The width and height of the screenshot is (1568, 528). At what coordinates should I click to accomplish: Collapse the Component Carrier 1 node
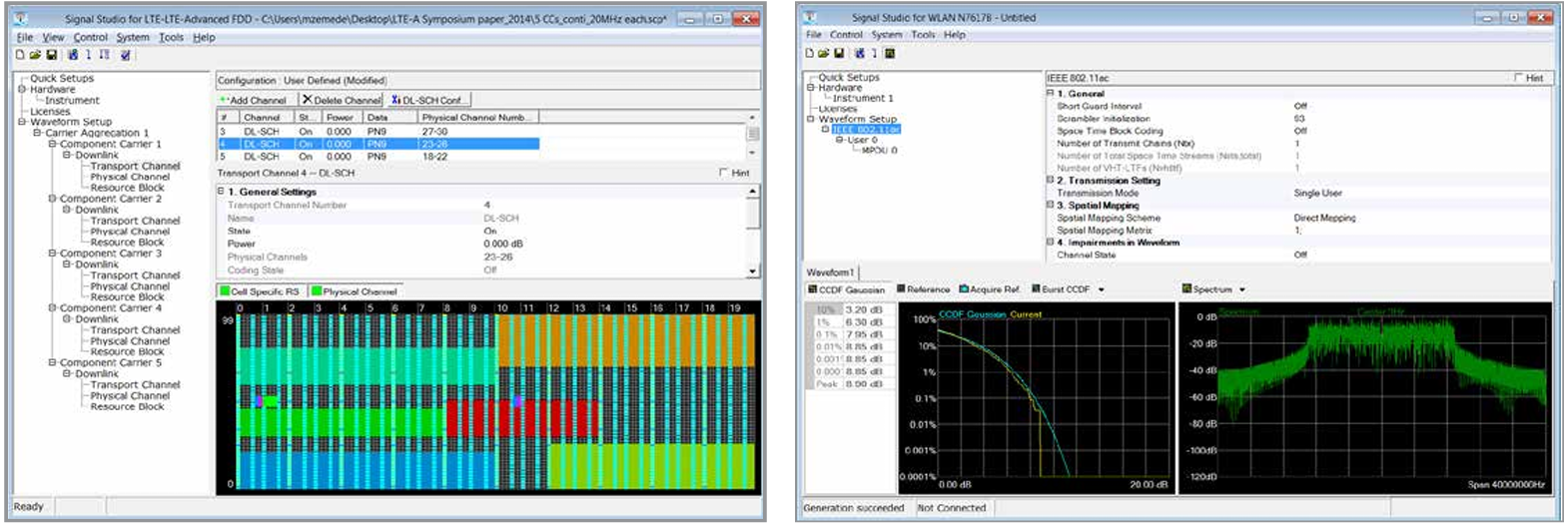click(x=52, y=144)
